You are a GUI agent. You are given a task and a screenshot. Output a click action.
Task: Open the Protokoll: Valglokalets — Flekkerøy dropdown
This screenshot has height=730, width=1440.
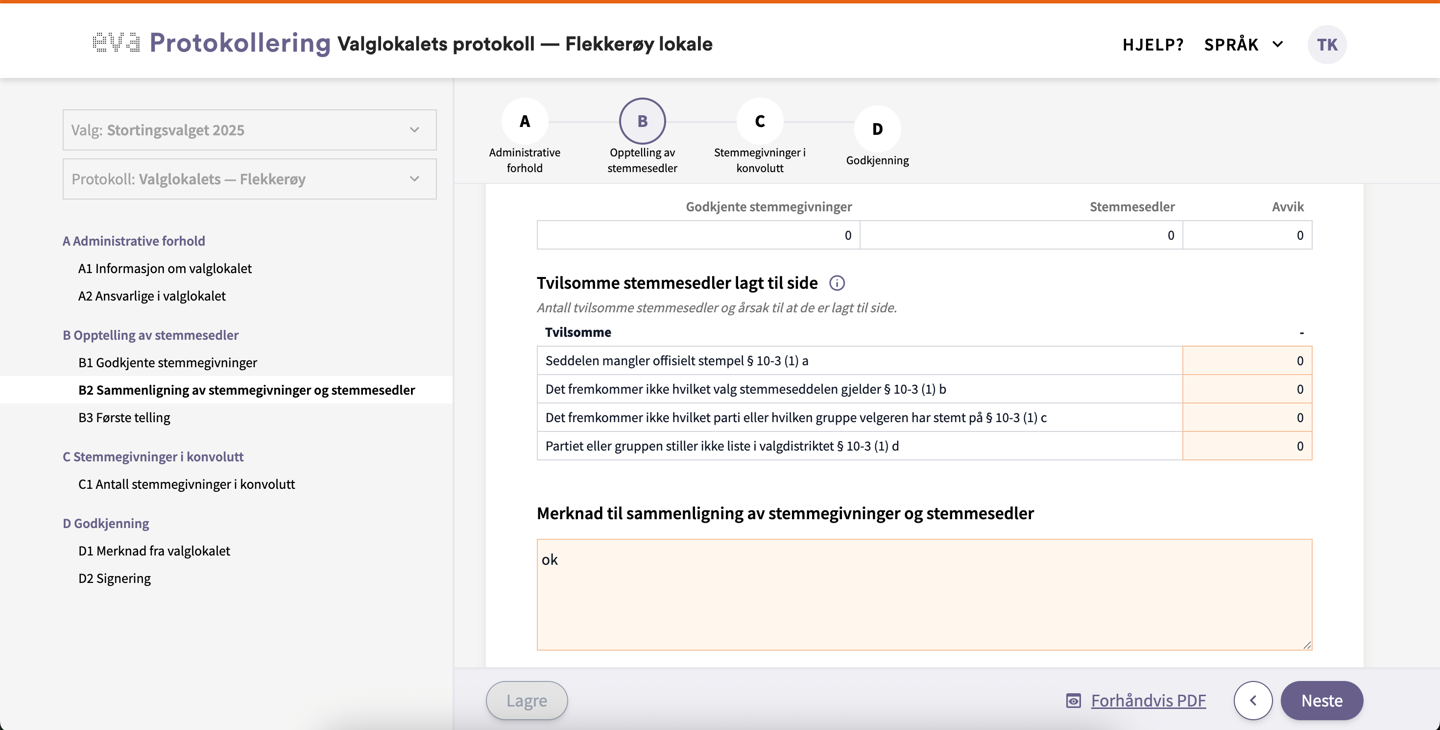[249, 179]
